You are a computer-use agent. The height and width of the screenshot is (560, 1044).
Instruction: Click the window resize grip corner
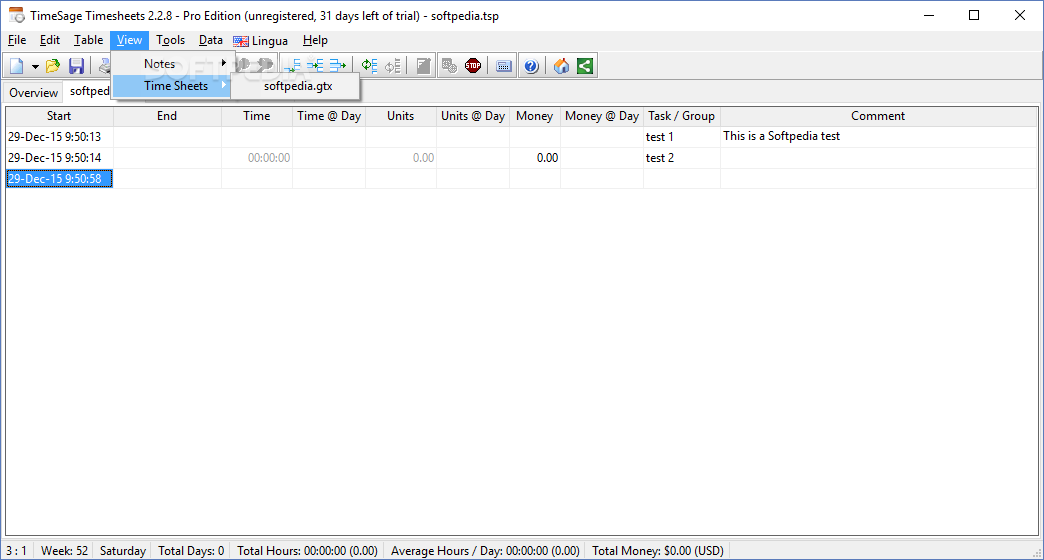pyautogui.click(x=1036, y=553)
